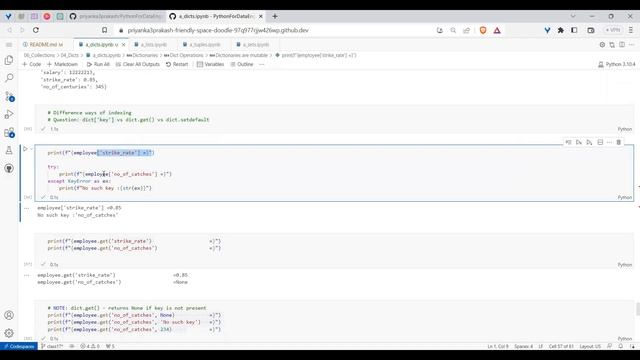Open the Brave wallet icon
This screenshot has height=360, width=640.
pos(591,30)
